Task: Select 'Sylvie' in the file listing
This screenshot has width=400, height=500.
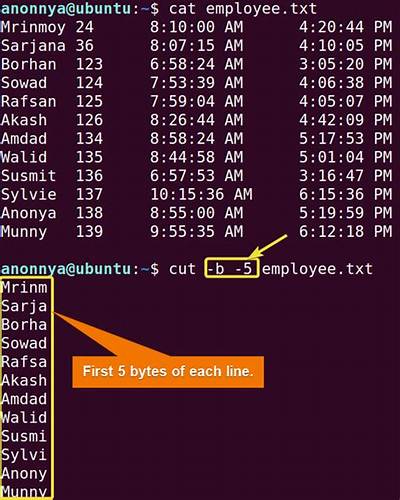Action: point(28,195)
